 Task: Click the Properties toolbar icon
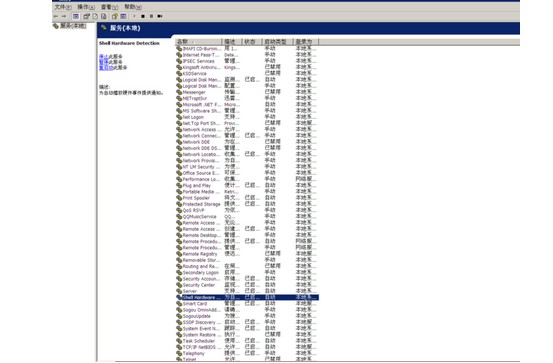click(x=86, y=16)
